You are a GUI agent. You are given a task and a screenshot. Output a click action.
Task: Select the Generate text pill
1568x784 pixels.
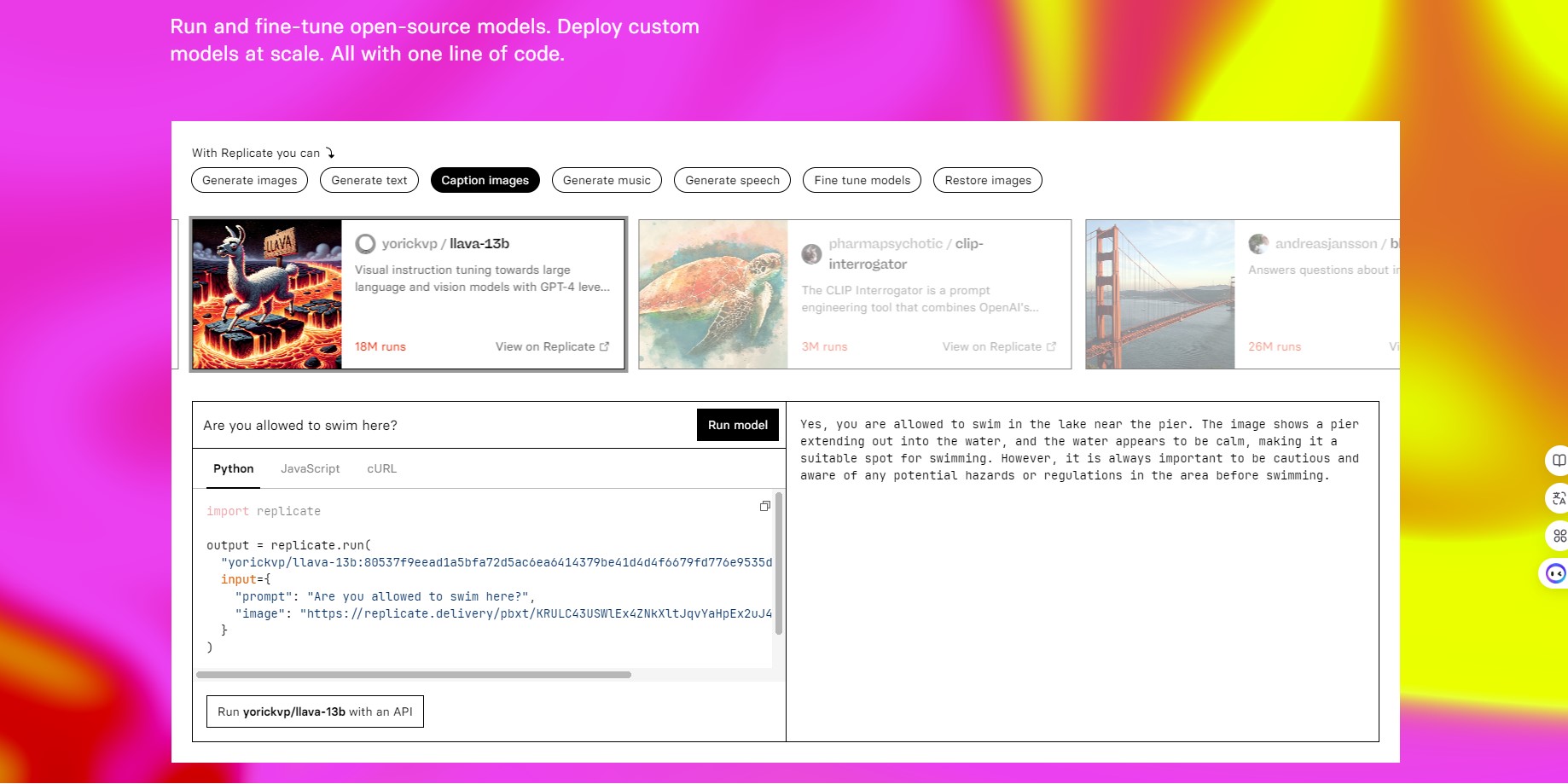[369, 180]
